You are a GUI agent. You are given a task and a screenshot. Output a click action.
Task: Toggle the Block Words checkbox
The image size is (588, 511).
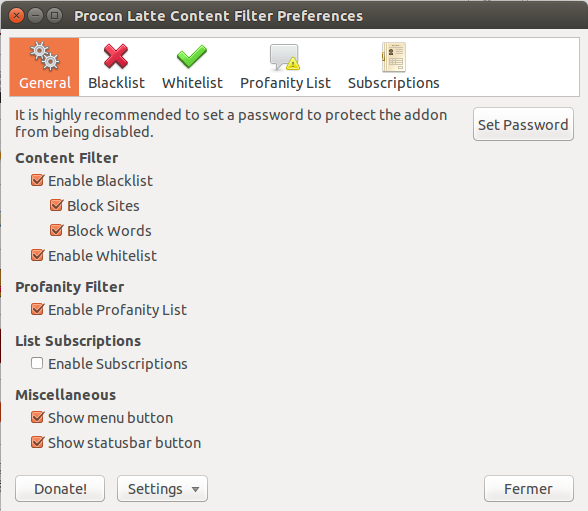pyautogui.click(x=56, y=230)
